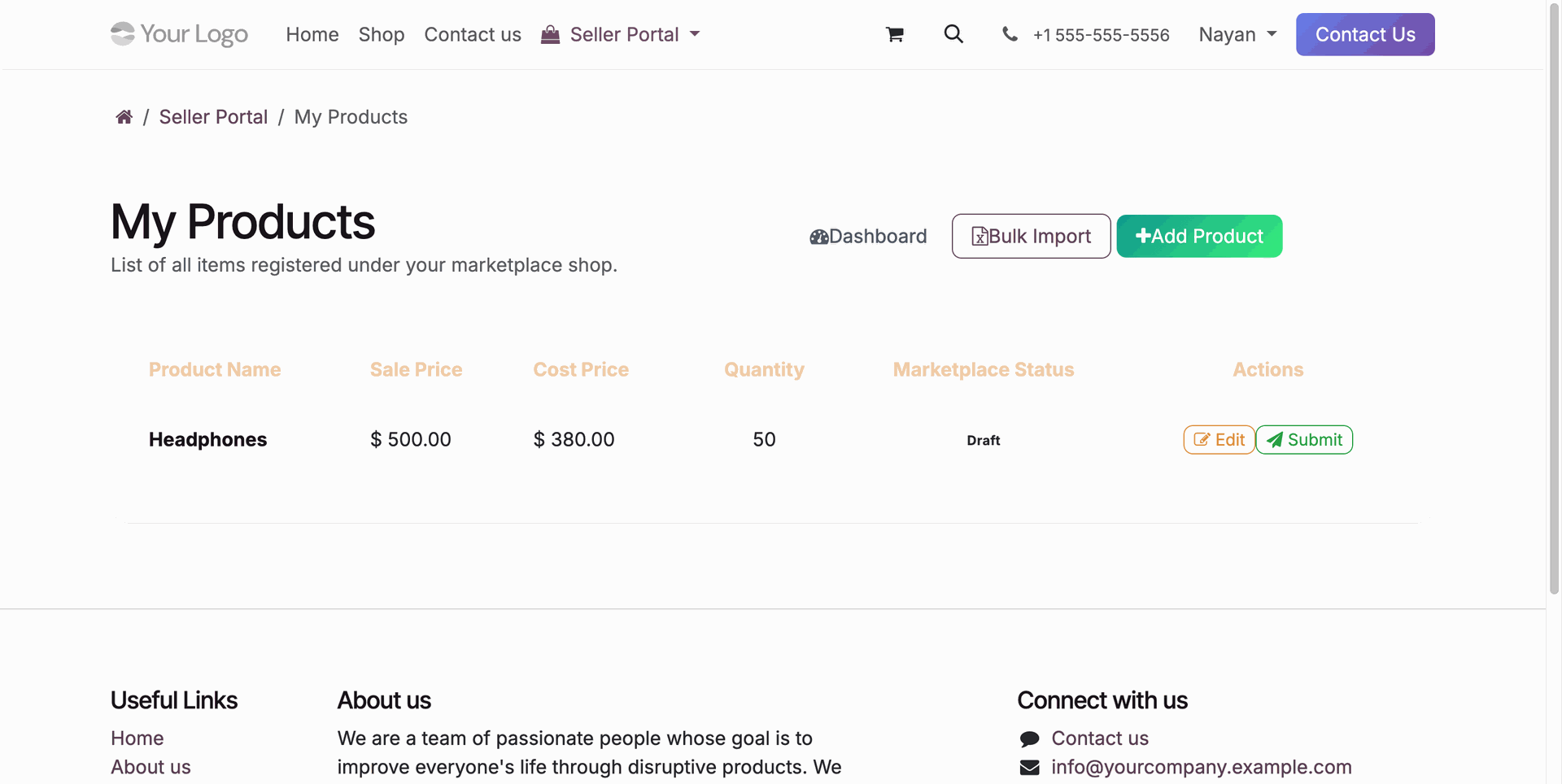Click the green Add Product button
The width and height of the screenshot is (1562, 784).
pyautogui.click(x=1199, y=236)
